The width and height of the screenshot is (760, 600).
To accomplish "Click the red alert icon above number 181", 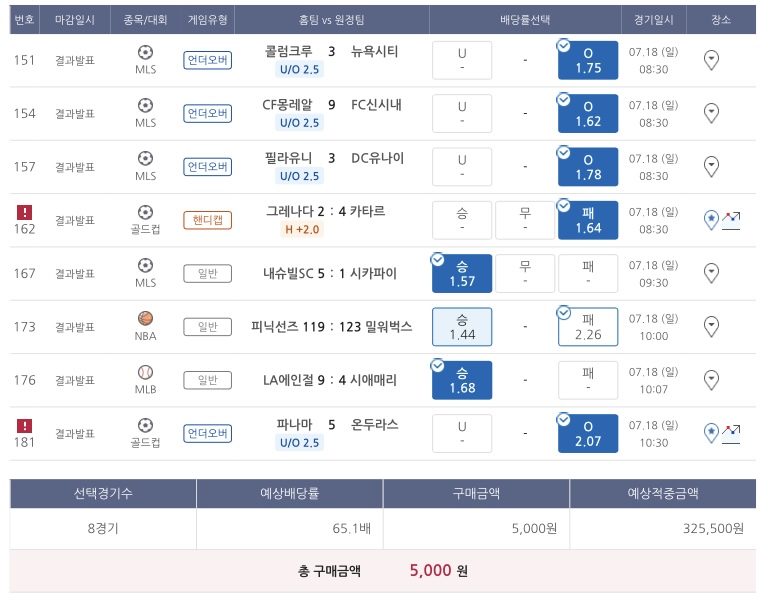I will point(25,425).
